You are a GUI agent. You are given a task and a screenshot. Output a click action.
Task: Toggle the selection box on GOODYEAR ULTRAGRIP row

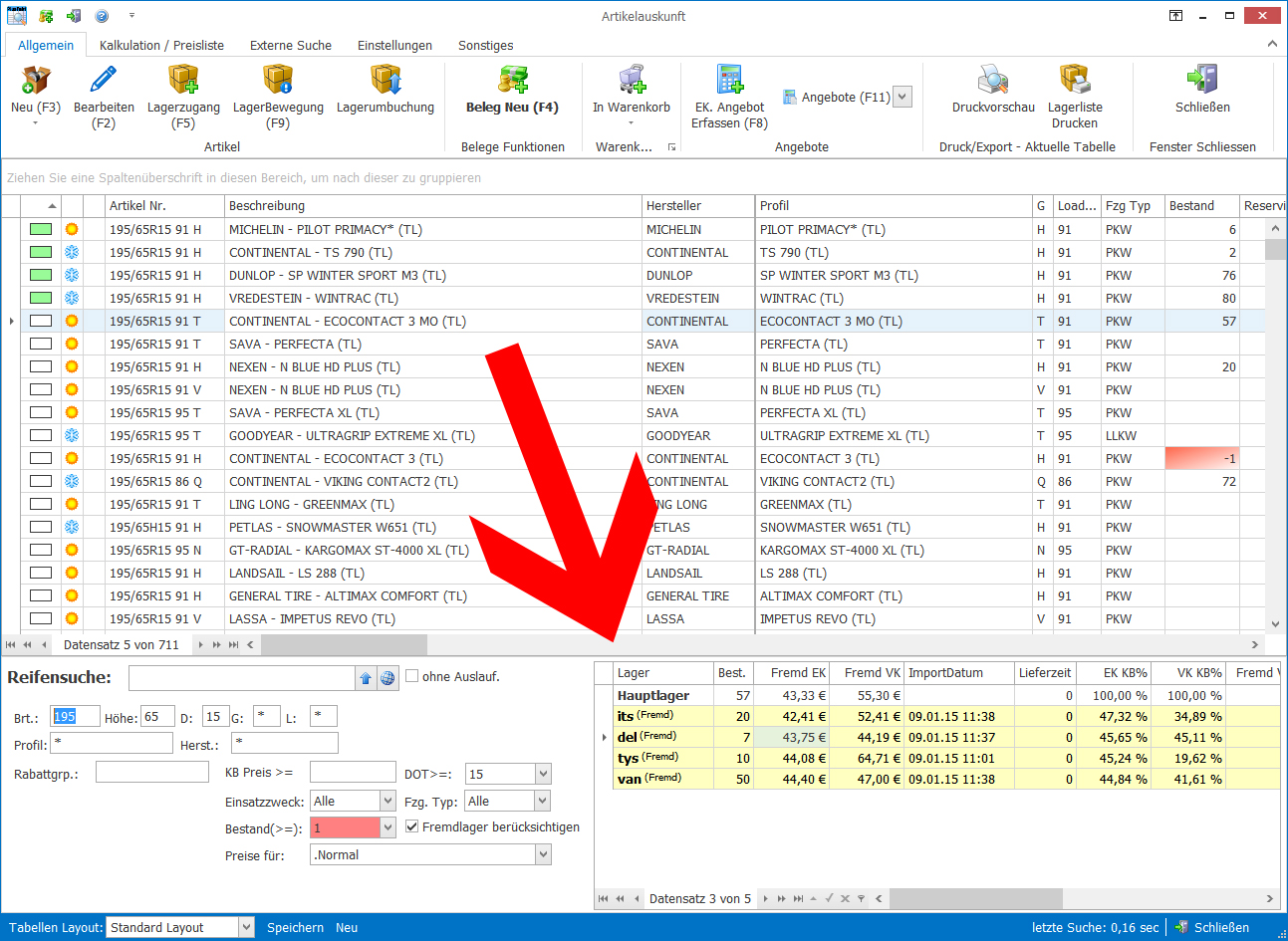coord(41,435)
